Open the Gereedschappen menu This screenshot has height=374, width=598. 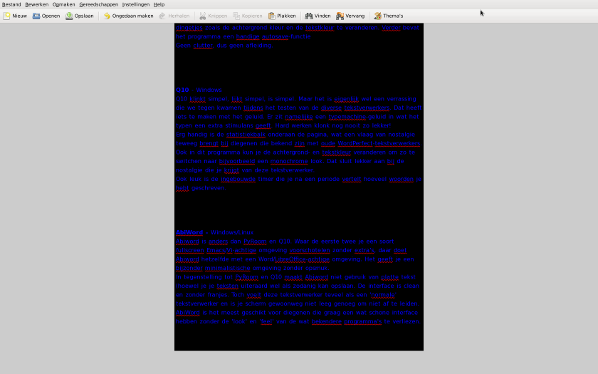tap(98, 5)
